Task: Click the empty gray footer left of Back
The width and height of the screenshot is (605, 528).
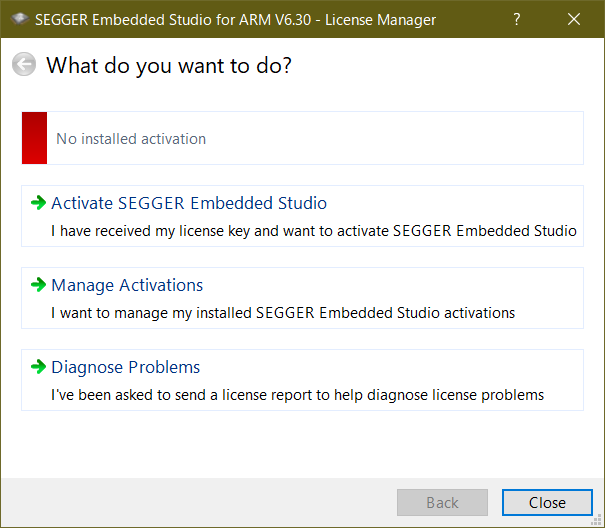Action: [x=200, y=502]
